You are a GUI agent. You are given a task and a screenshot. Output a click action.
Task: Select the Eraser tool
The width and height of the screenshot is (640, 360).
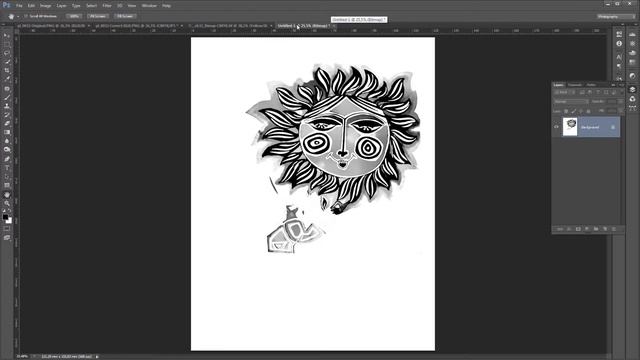[x=7, y=123]
